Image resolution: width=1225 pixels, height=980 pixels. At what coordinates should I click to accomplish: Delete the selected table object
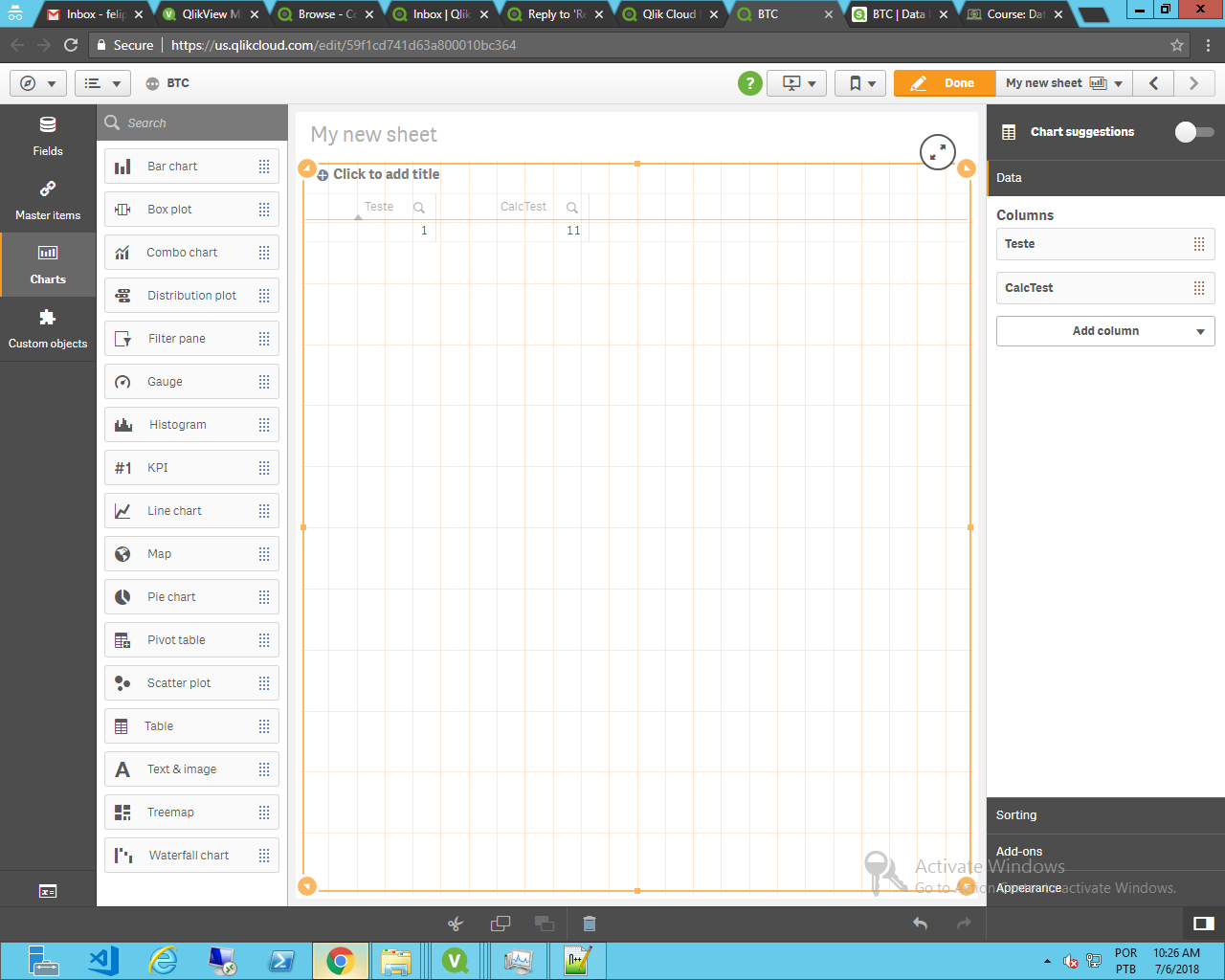coord(590,924)
